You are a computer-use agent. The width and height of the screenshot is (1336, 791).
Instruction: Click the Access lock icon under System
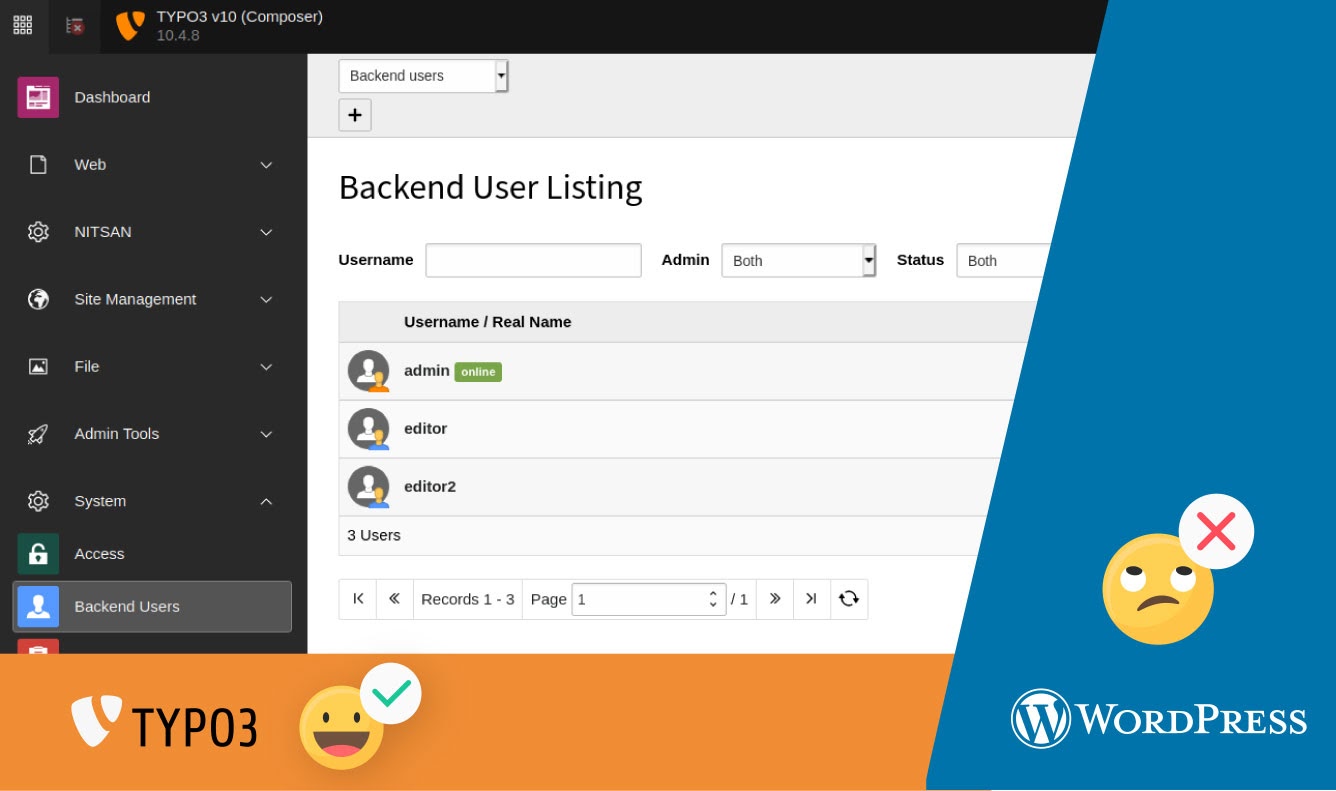click(x=37, y=553)
